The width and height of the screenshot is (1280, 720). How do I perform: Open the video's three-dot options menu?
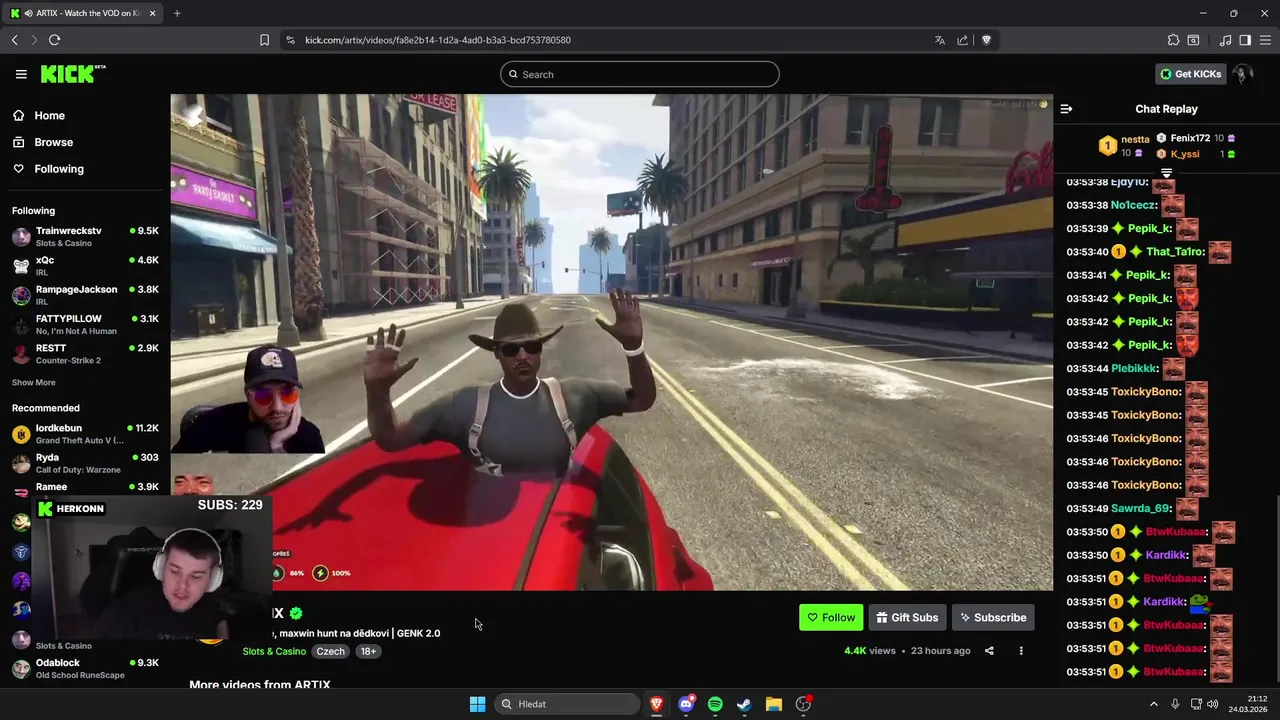[x=1021, y=650]
